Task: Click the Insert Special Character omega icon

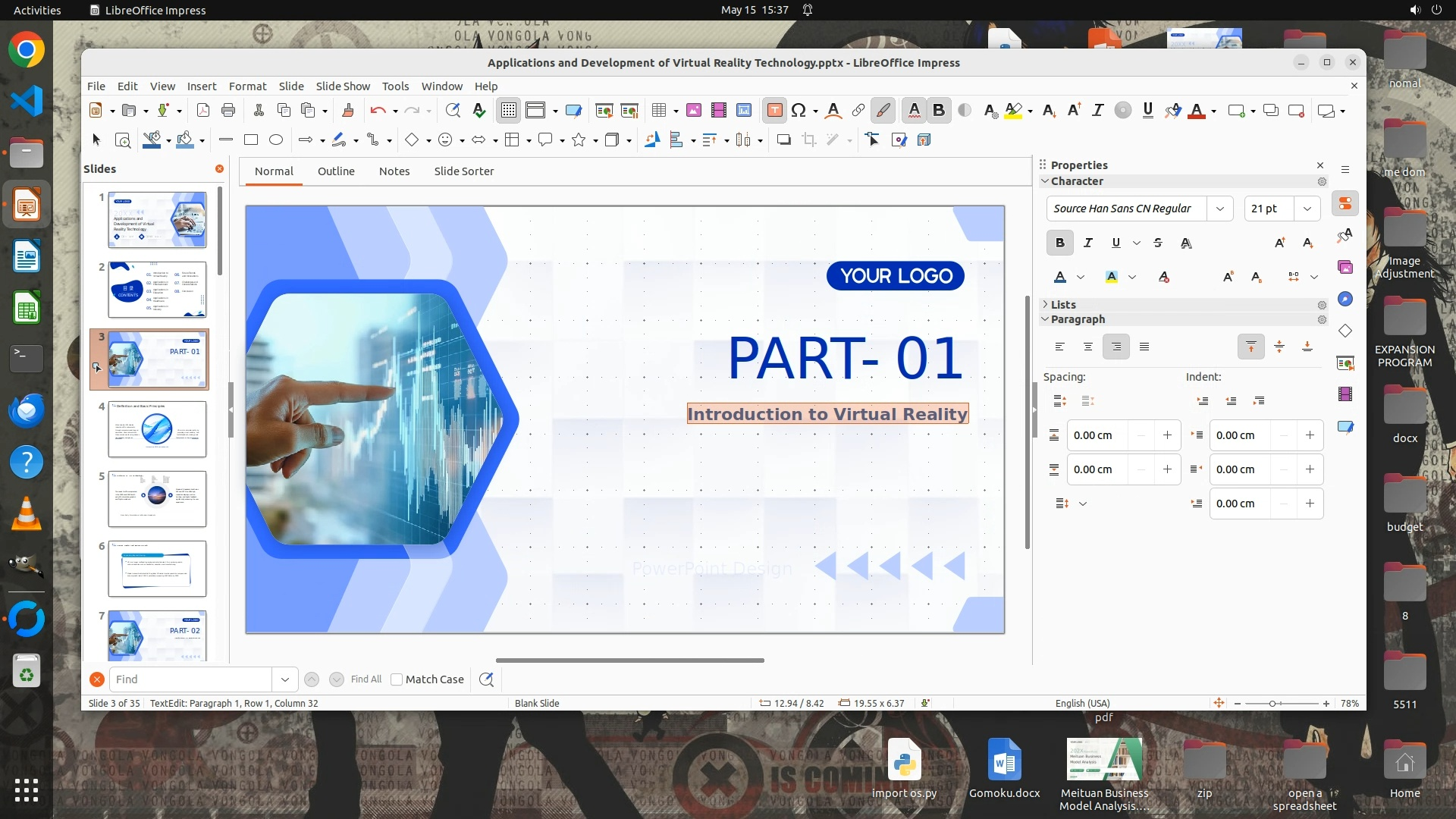Action: coord(799,111)
